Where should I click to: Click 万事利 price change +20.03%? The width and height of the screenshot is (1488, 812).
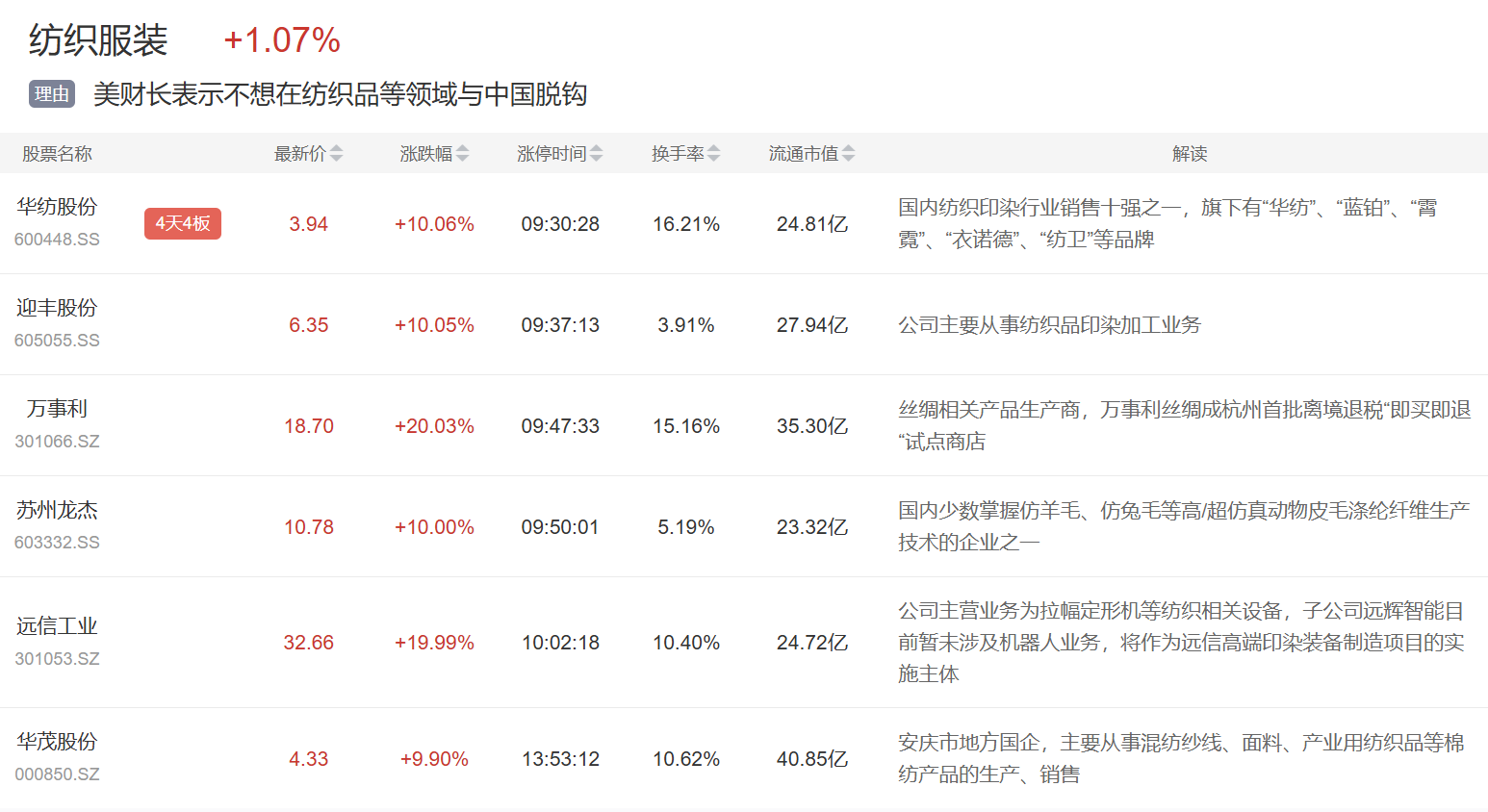(434, 426)
